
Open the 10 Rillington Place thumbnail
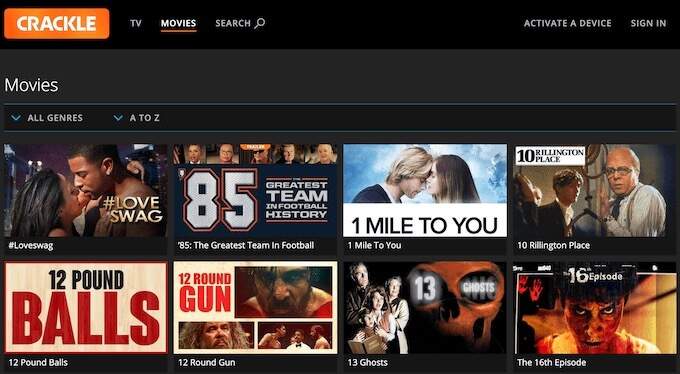[594, 190]
